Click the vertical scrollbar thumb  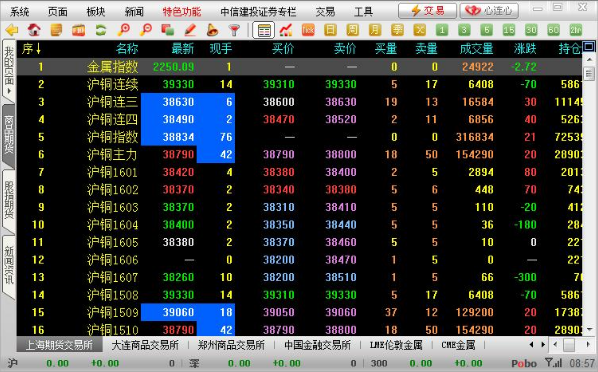point(589,73)
